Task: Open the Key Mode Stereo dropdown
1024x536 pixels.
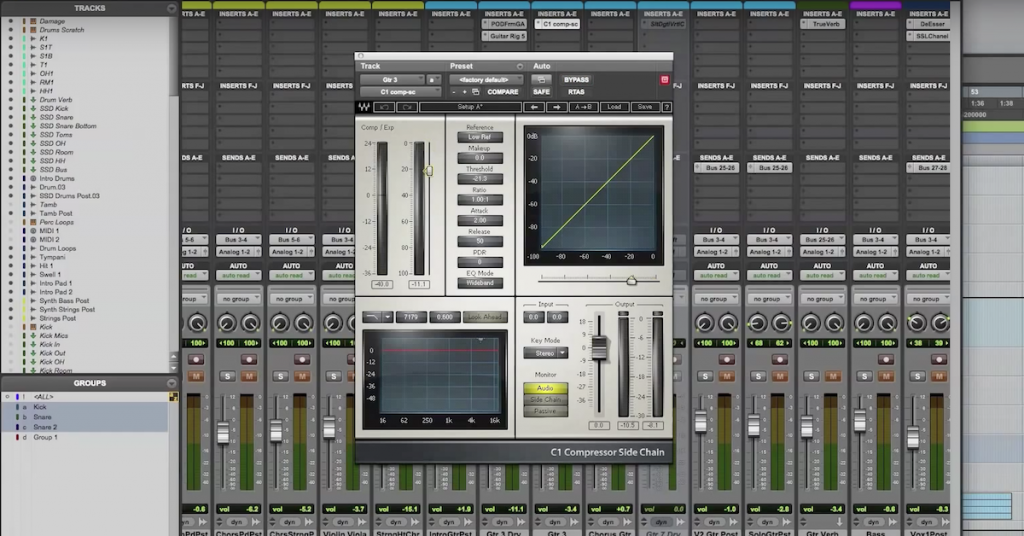Action: (545, 353)
